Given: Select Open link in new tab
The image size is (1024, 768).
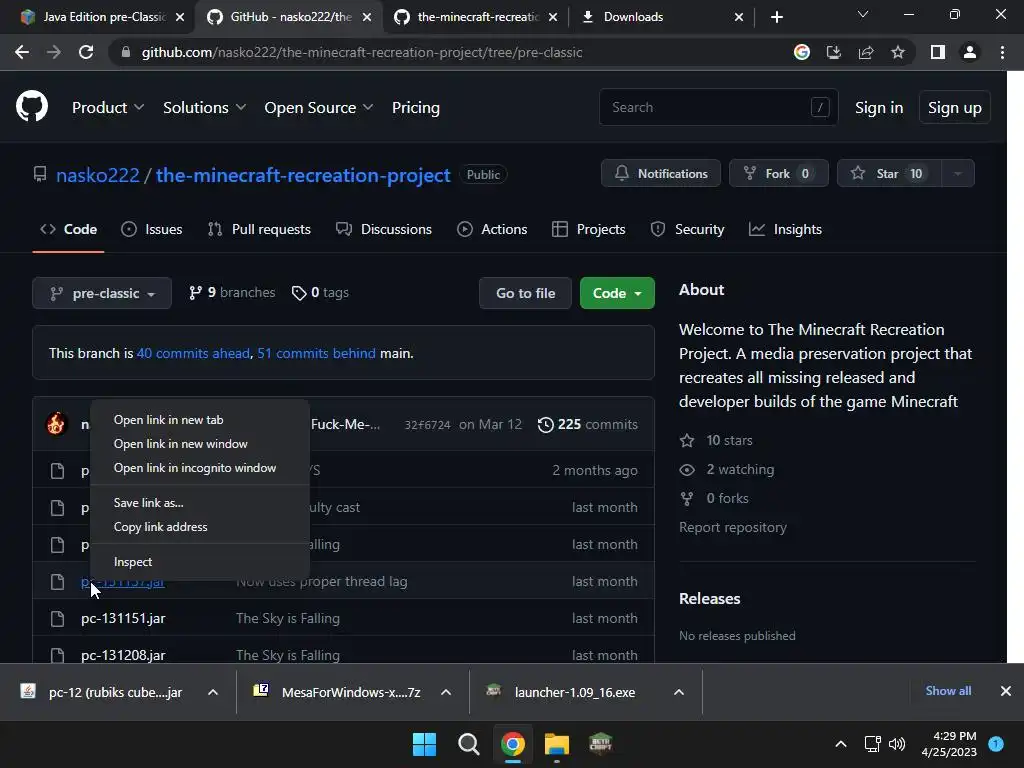Looking at the screenshot, I should pos(200,420).
